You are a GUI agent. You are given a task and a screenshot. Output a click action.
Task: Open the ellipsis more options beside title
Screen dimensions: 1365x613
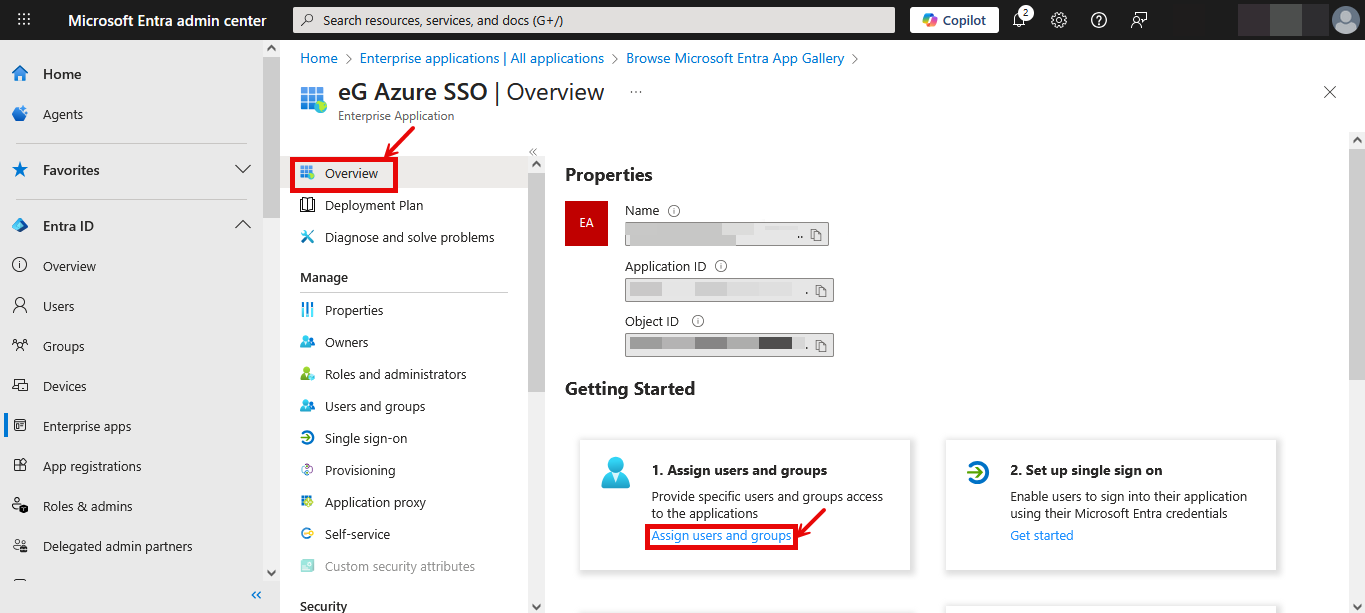point(635,92)
